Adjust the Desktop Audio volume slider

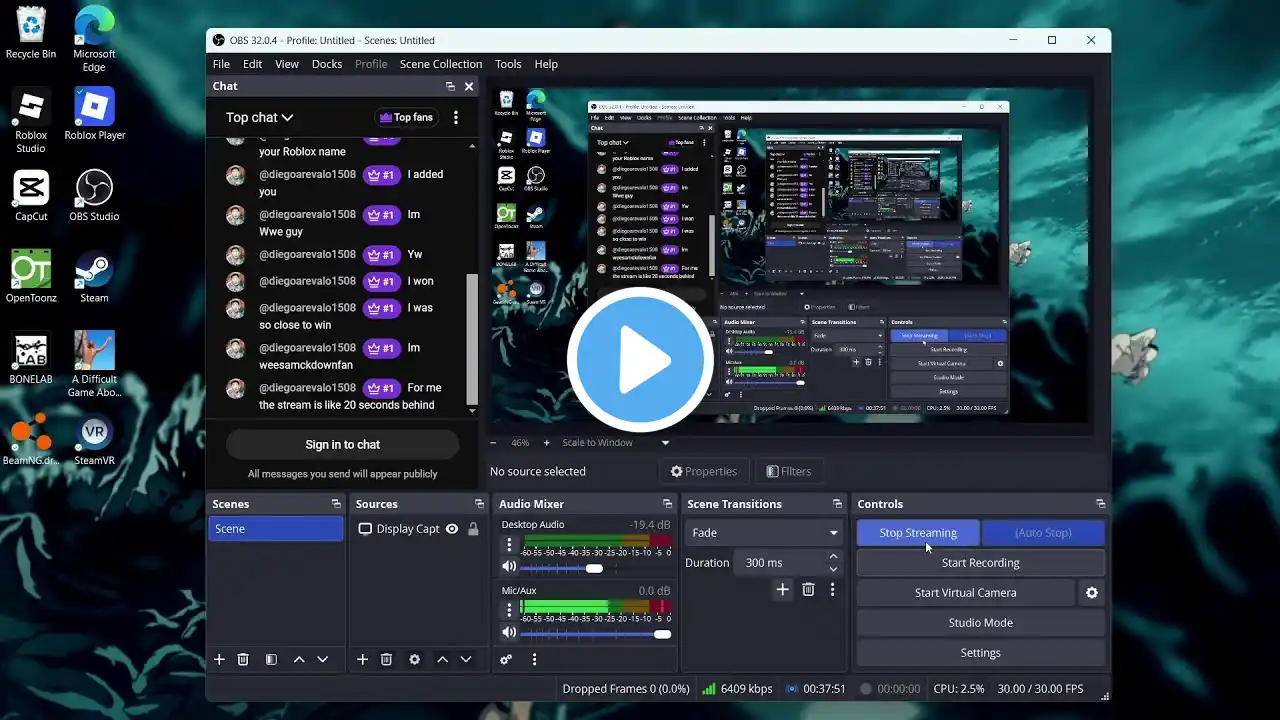point(594,568)
